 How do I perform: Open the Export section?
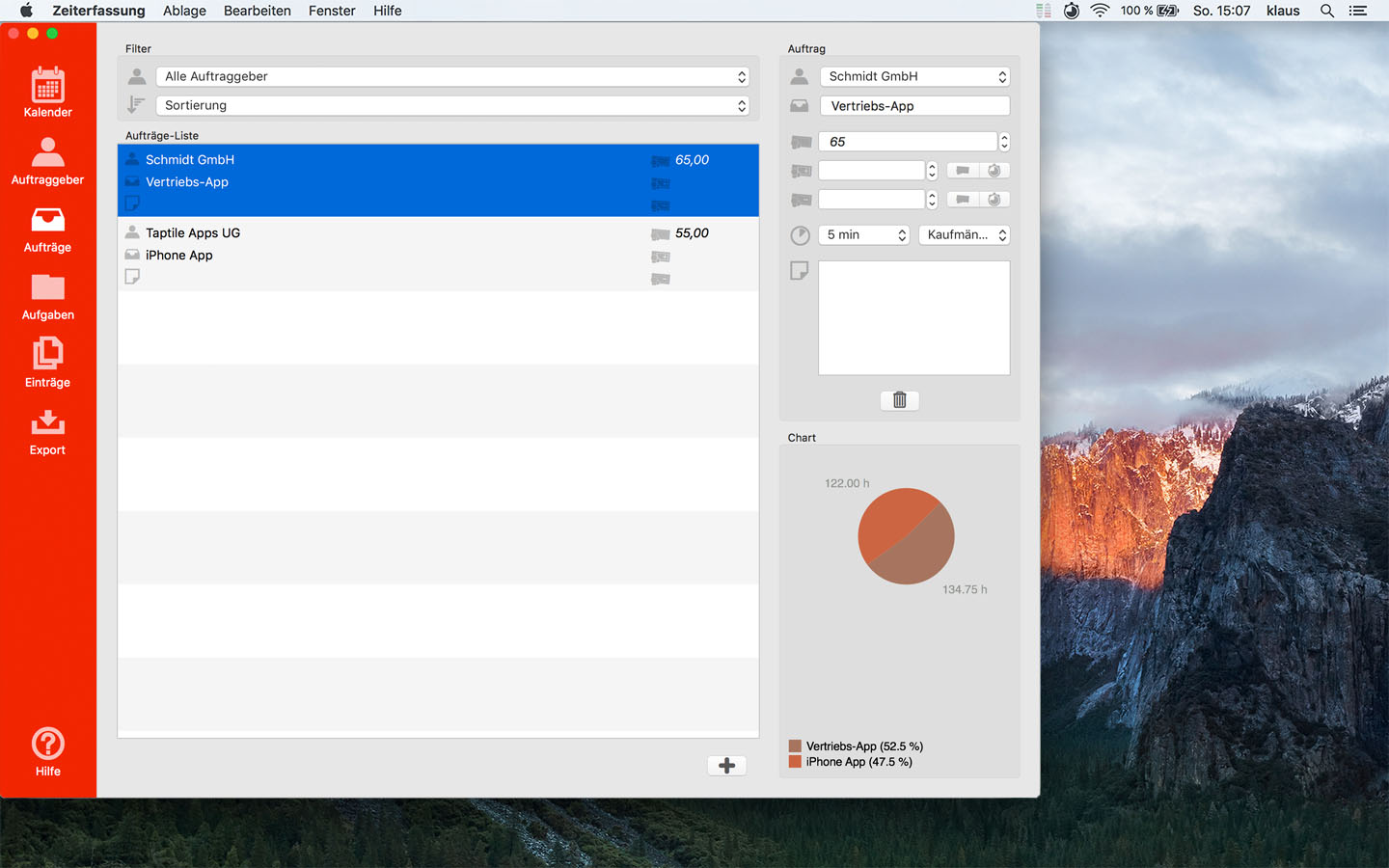click(x=47, y=432)
